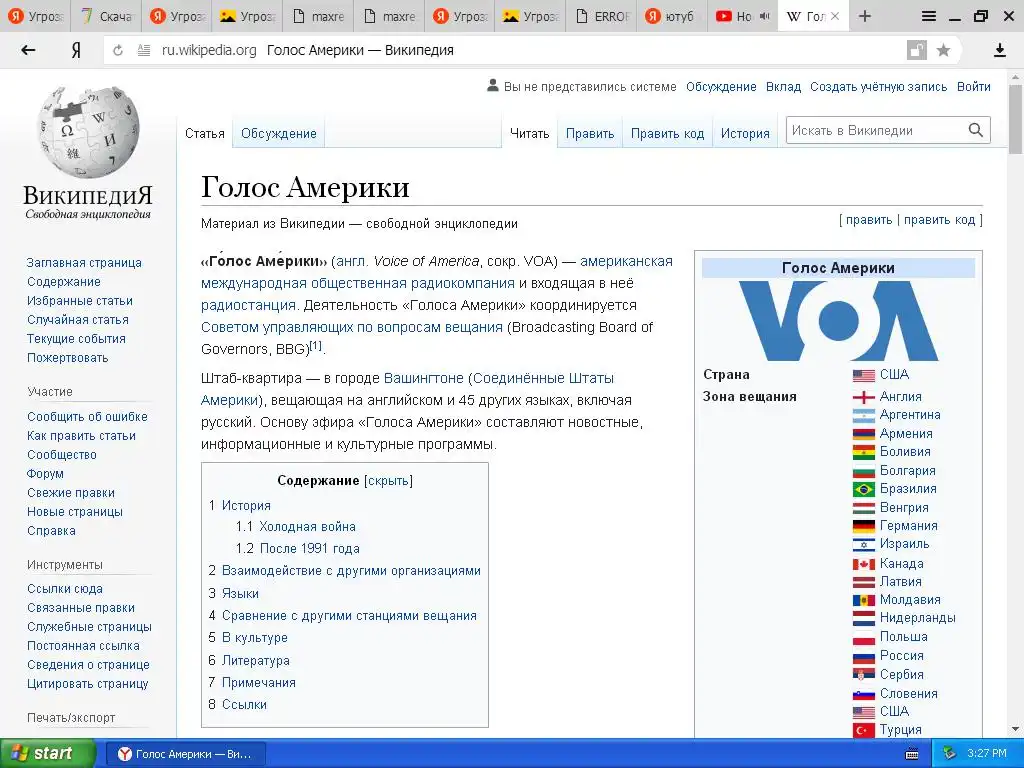1024x768 pixels.
Task: Mute audio on the YouTube tab
Action: [765, 16]
